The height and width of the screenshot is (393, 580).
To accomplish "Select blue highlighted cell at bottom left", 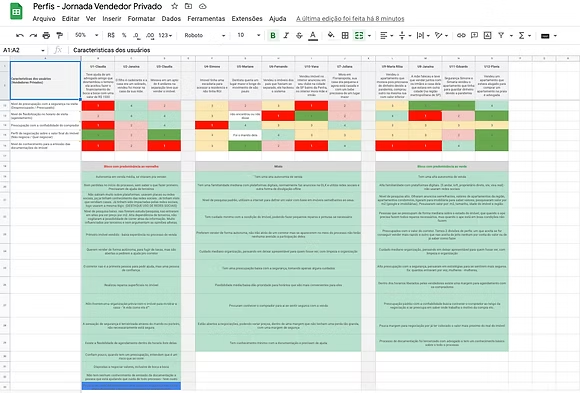I will 131,386.
